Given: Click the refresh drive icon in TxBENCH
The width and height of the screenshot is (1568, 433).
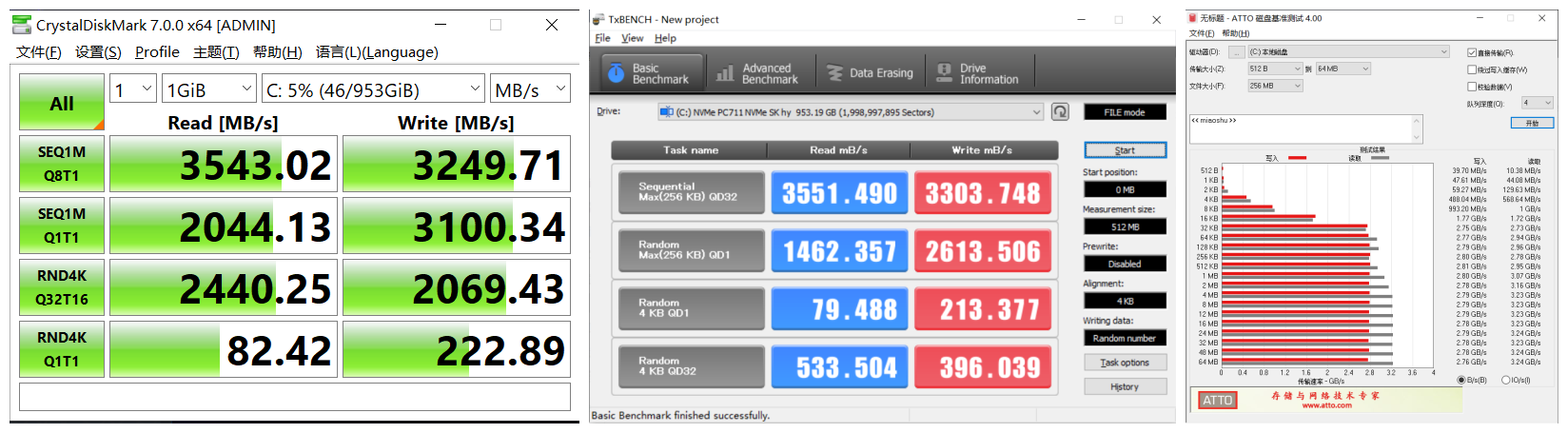Looking at the screenshot, I should click(1060, 112).
